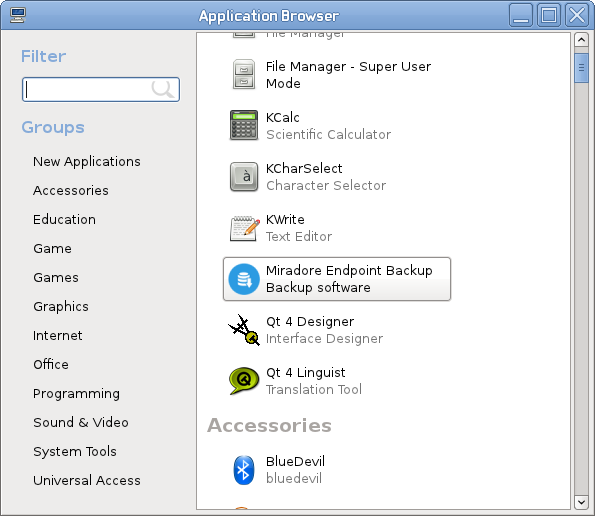Click the "Character Selector" description text
The width and height of the screenshot is (595, 516).
(x=326, y=186)
